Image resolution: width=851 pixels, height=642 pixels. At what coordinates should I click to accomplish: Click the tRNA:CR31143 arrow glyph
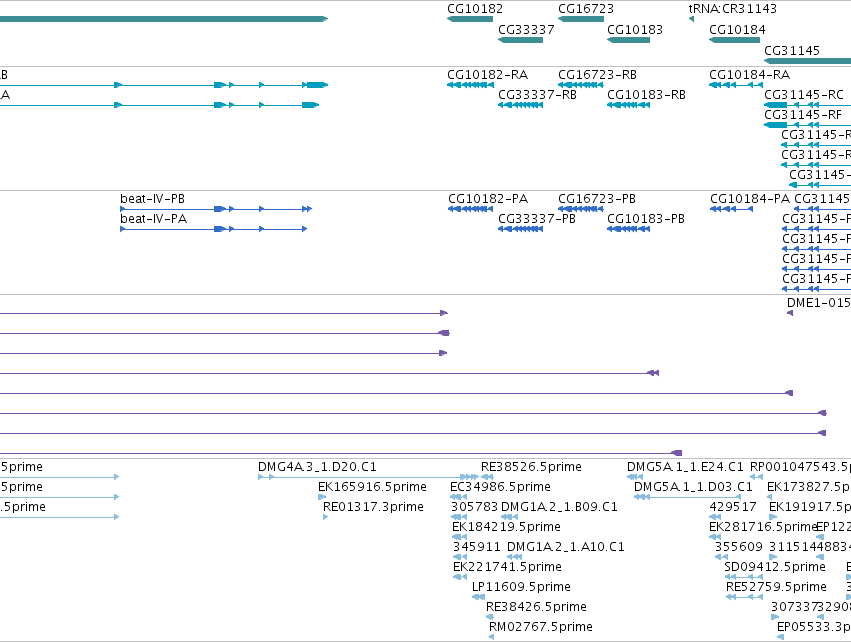tap(691, 20)
